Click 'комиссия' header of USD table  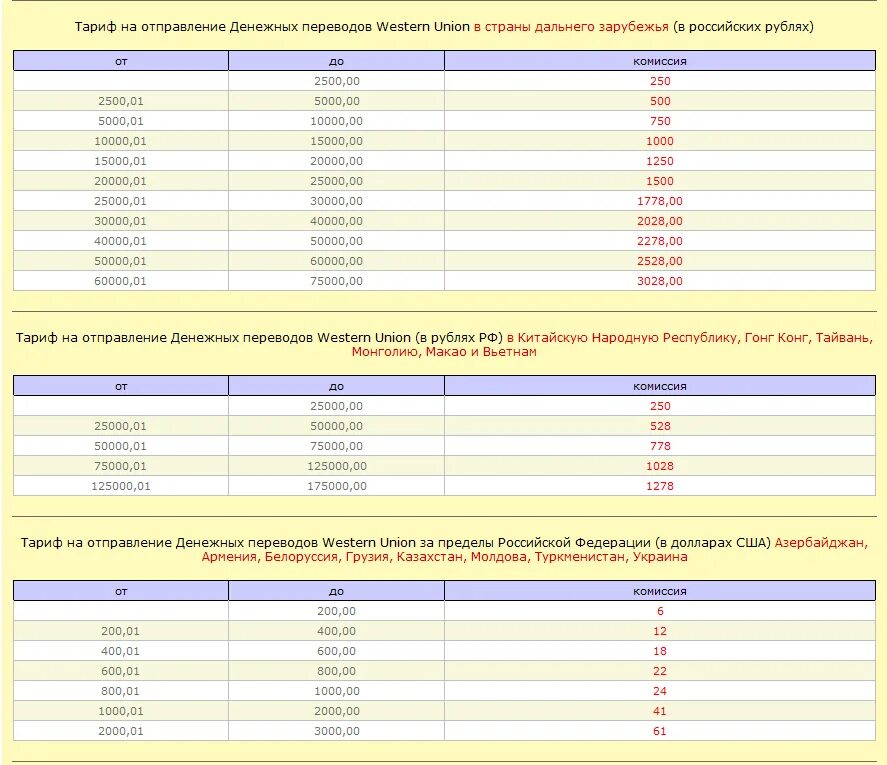click(x=660, y=591)
